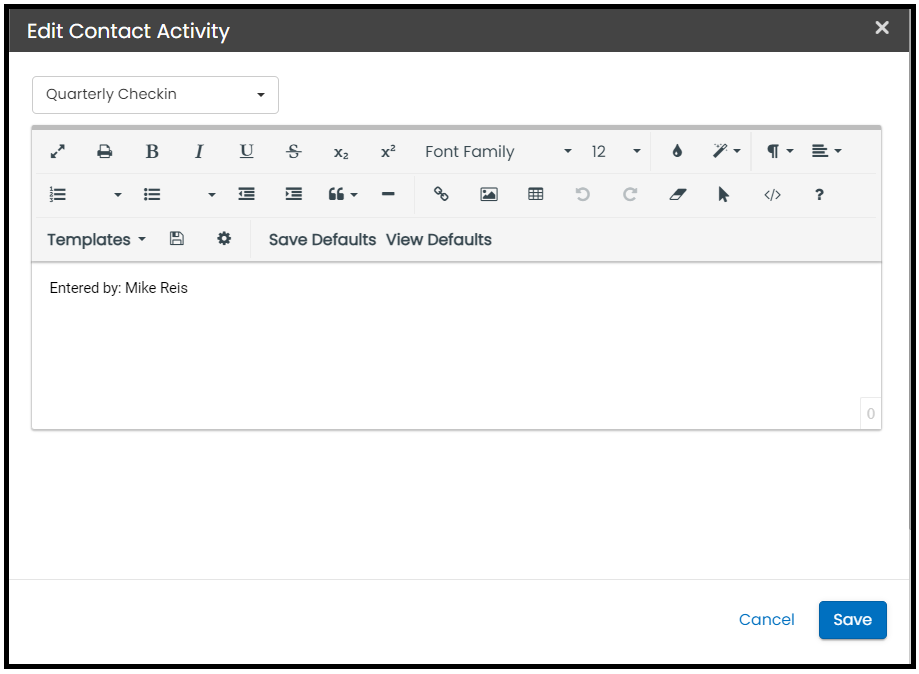Open editor help question mark
919x674 pixels.
click(819, 195)
